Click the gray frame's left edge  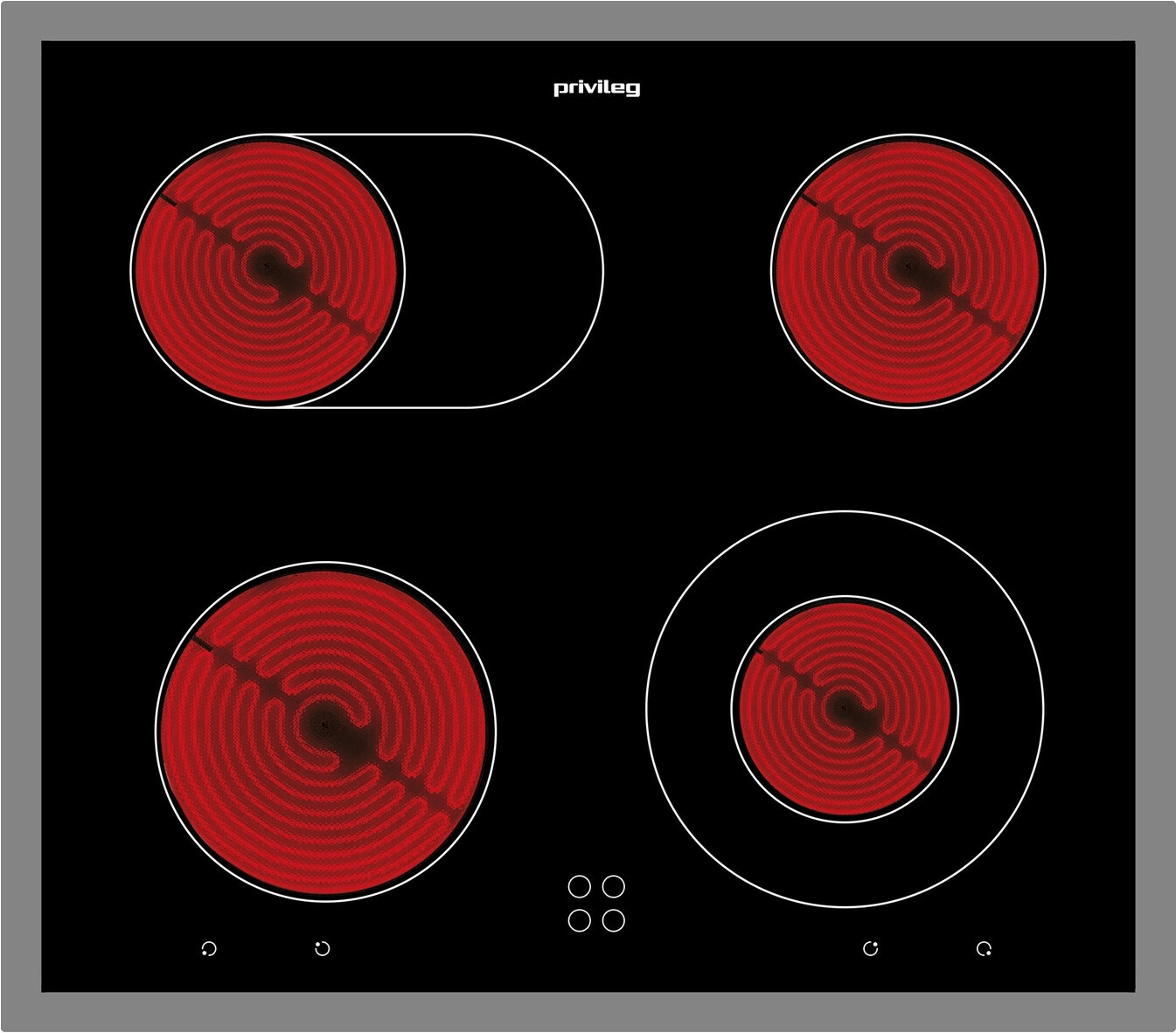(x=21, y=516)
